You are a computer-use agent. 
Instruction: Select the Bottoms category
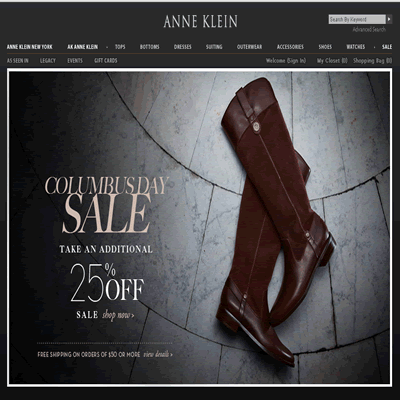pyautogui.click(x=149, y=47)
